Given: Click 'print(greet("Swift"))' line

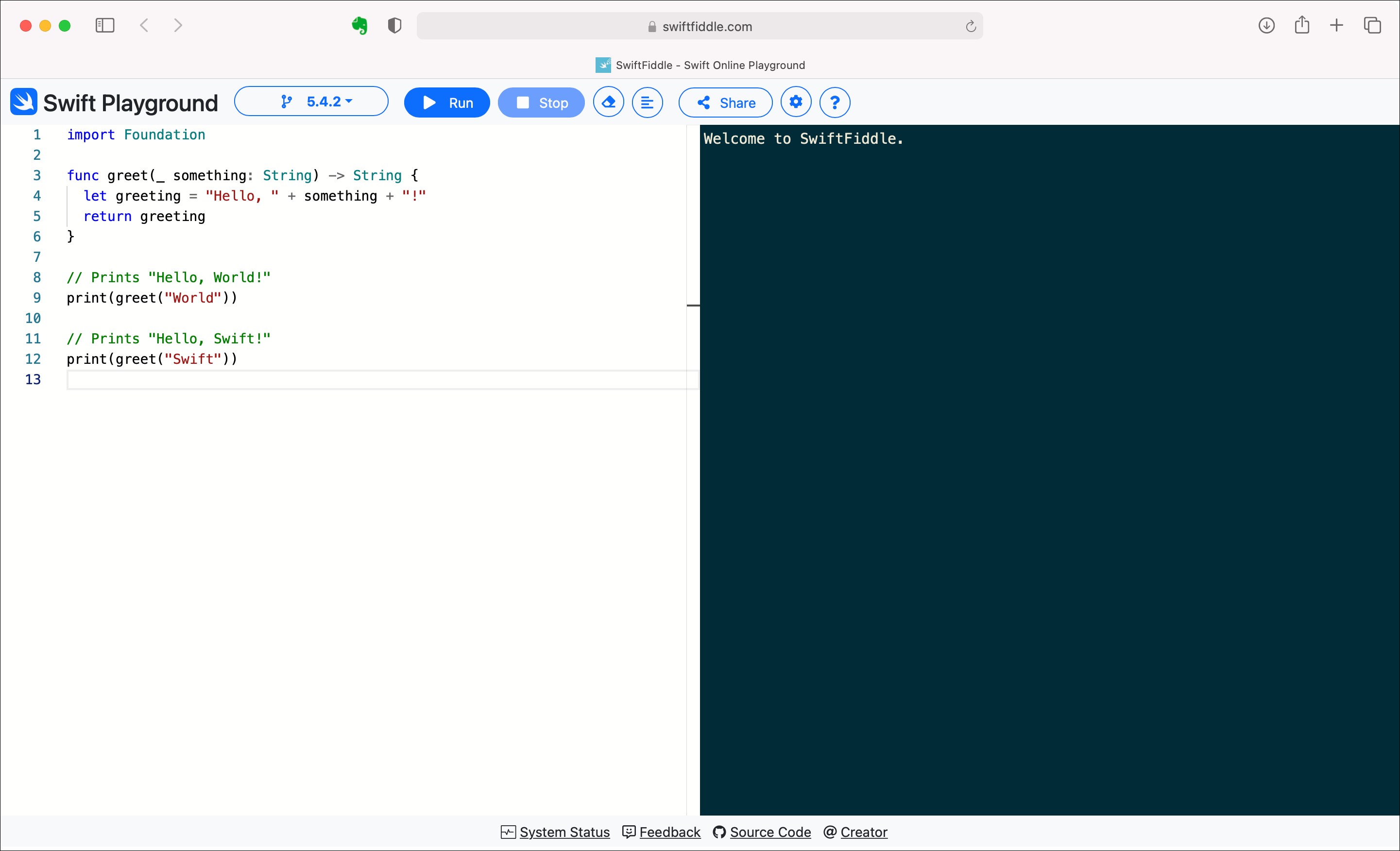Looking at the screenshot, I should tap(152, 359).
